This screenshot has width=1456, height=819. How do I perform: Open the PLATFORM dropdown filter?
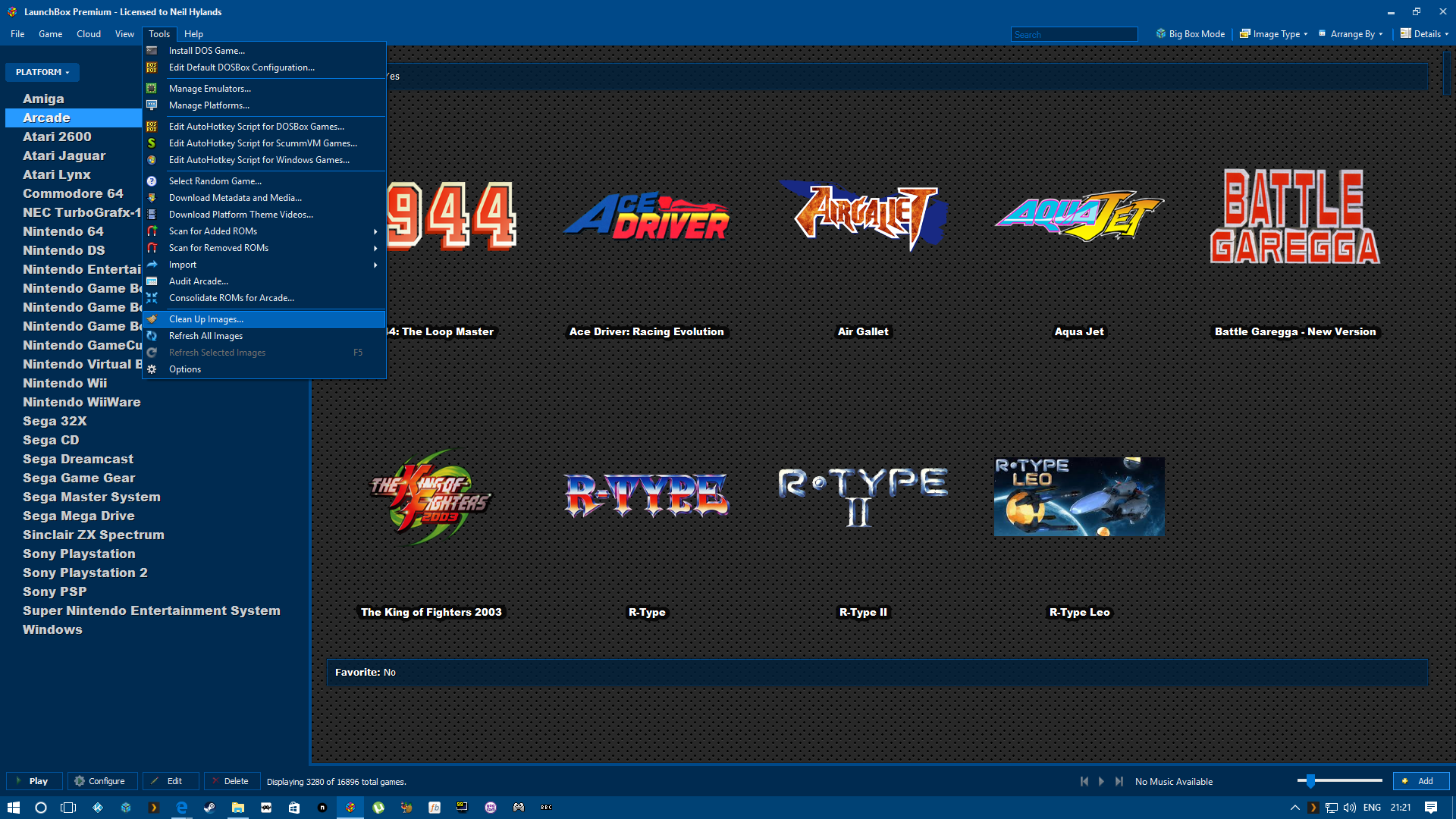pyautogui.click(x=42, y=72)
